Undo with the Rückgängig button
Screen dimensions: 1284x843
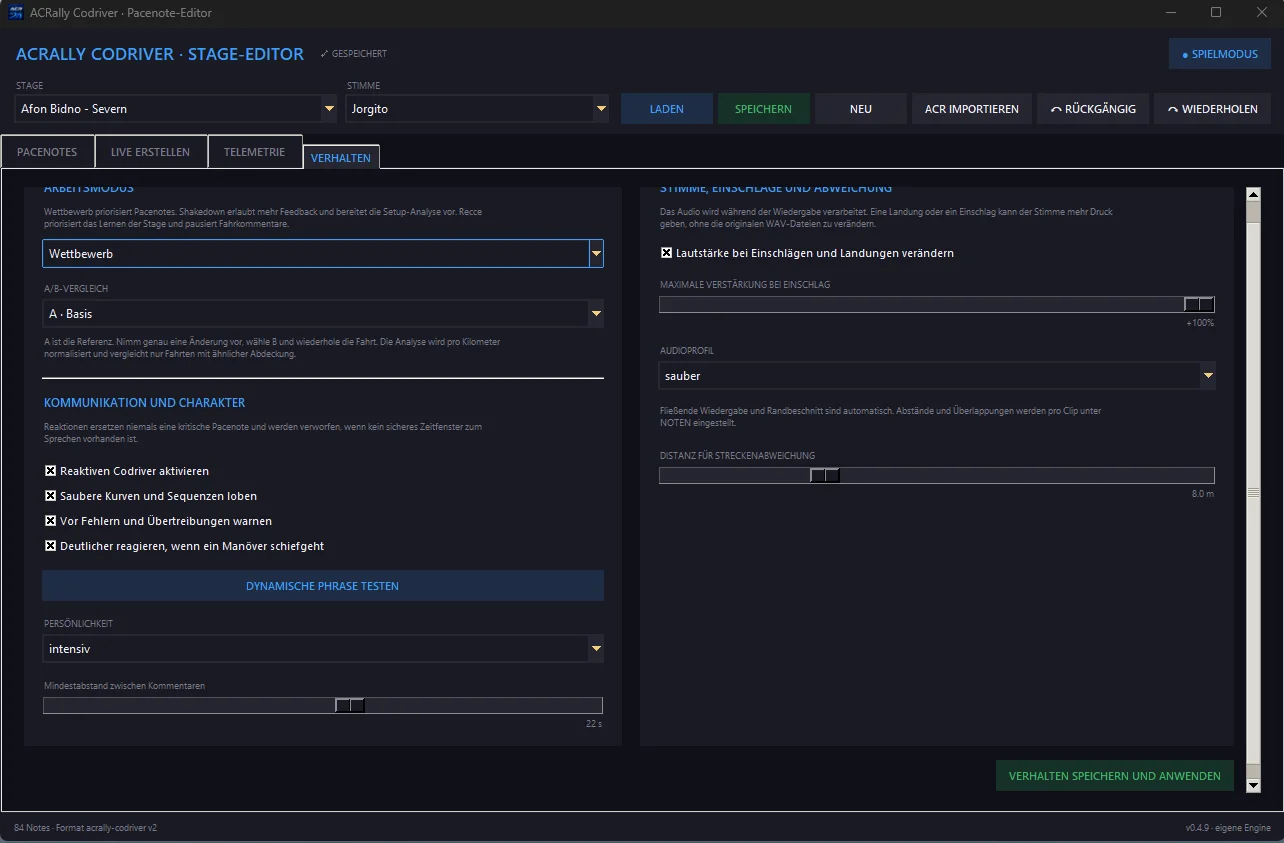[1093, 109]
